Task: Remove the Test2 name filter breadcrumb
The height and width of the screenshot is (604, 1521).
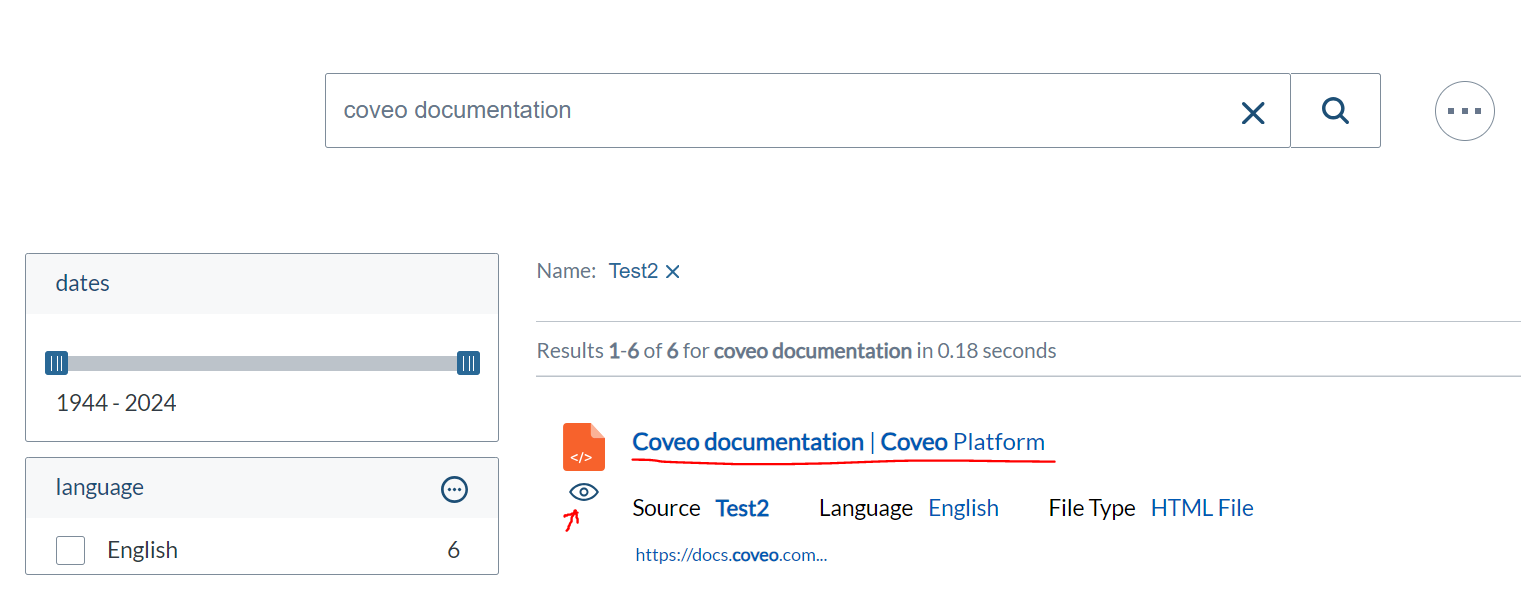Action: click(x=672, y=271)
